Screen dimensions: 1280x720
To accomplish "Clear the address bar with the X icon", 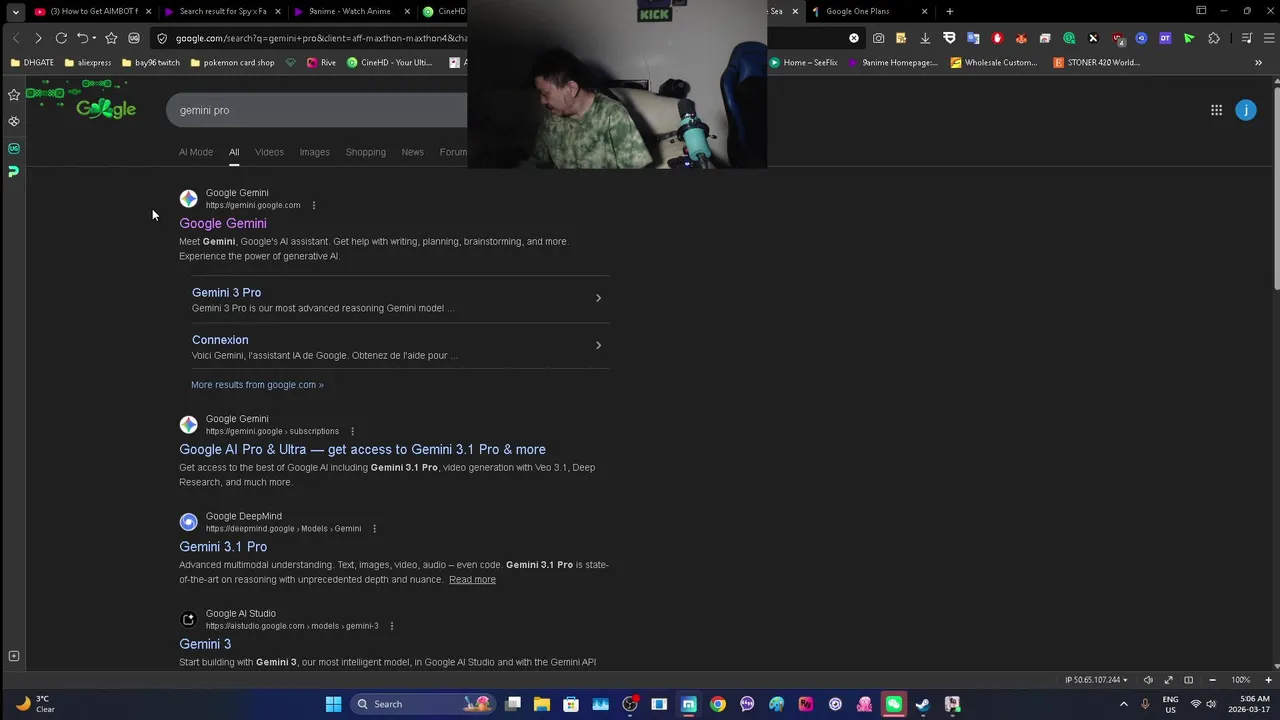I will pyautogui.click(x=854, y=38).
